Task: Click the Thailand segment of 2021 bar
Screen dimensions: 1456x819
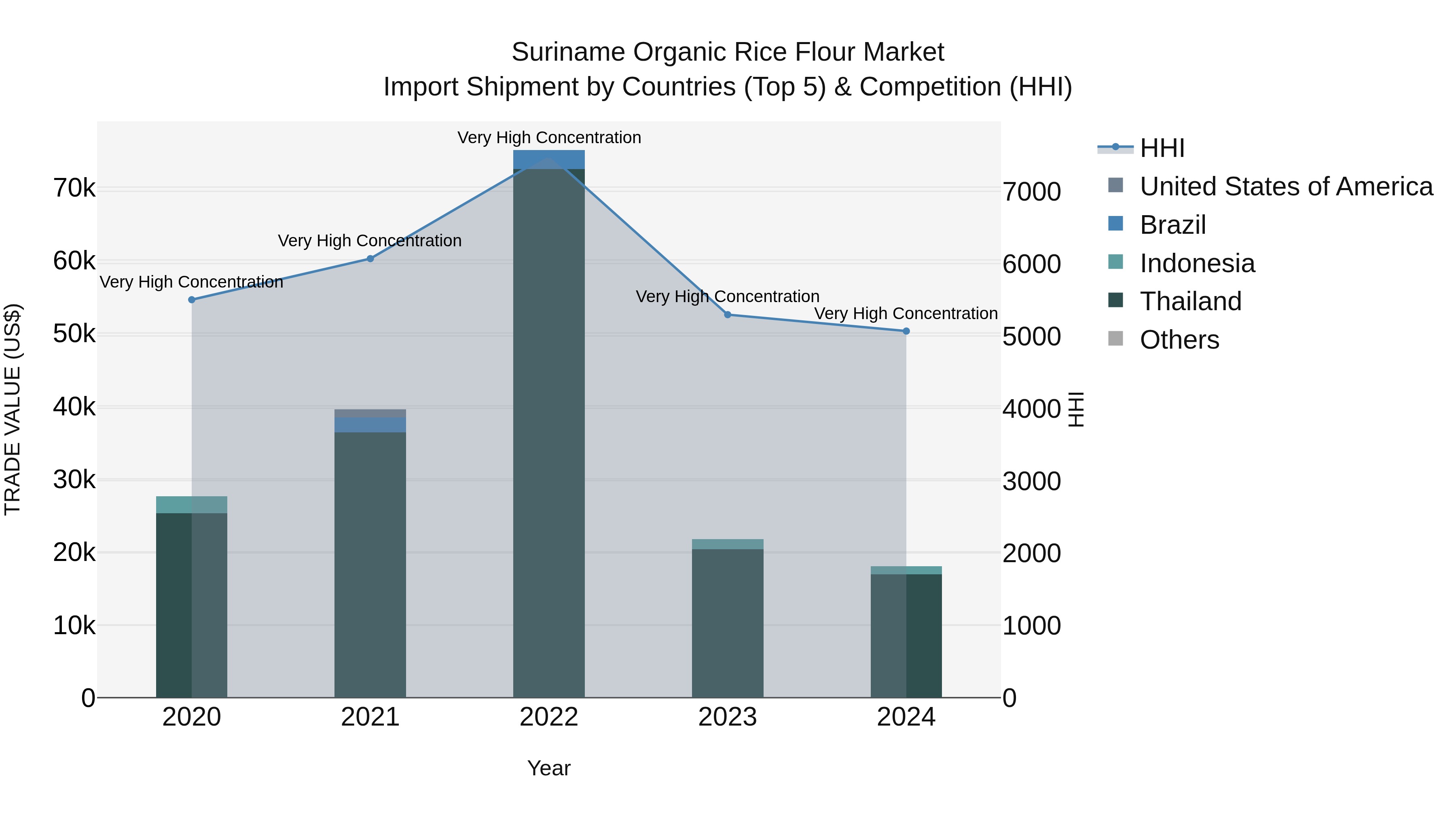Action: [370, 565]
